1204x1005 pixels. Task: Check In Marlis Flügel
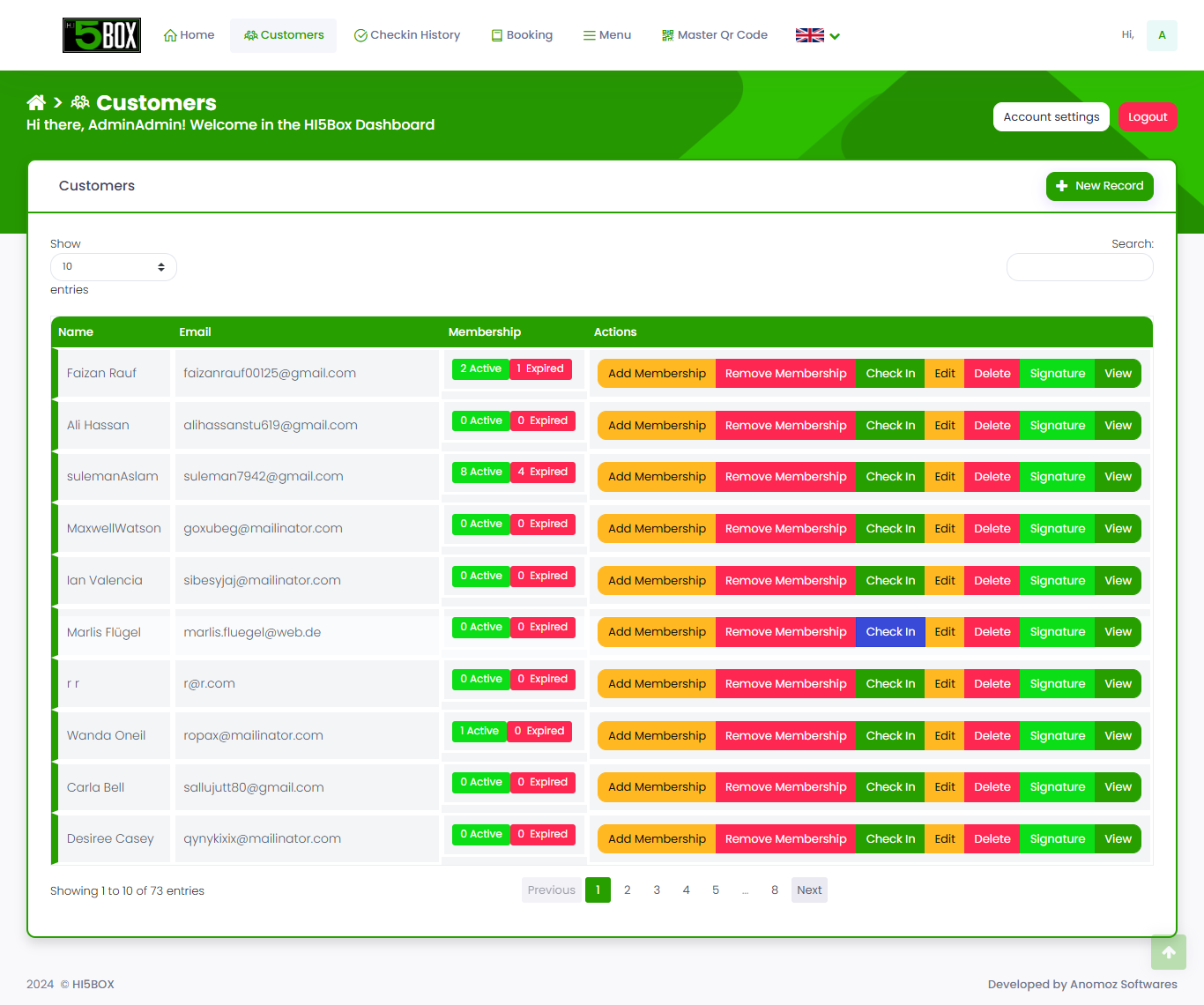(x=890, y=632)
